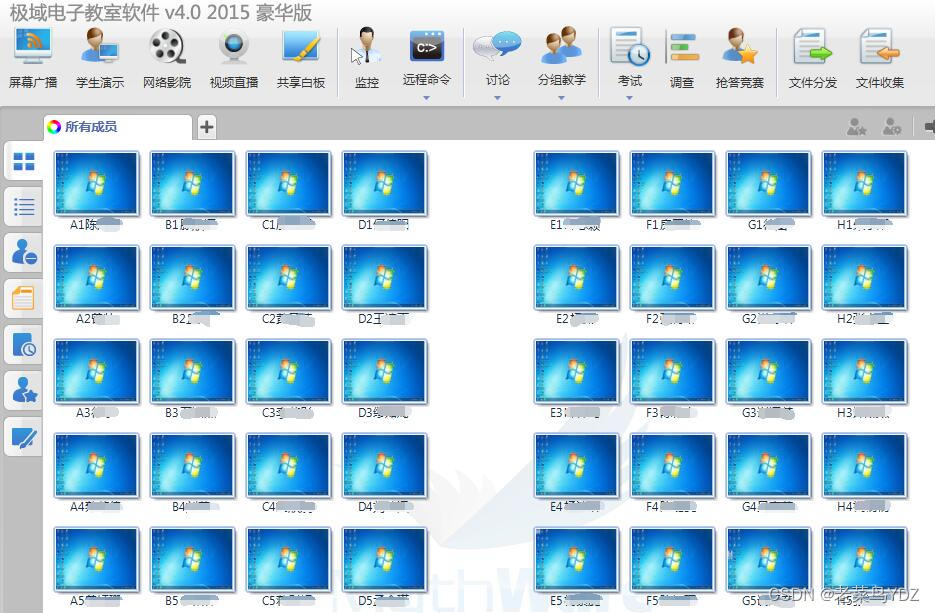Screen dimensions: 935x613
Task: Click the 监控 monitor icon
Action: point(366,58)
